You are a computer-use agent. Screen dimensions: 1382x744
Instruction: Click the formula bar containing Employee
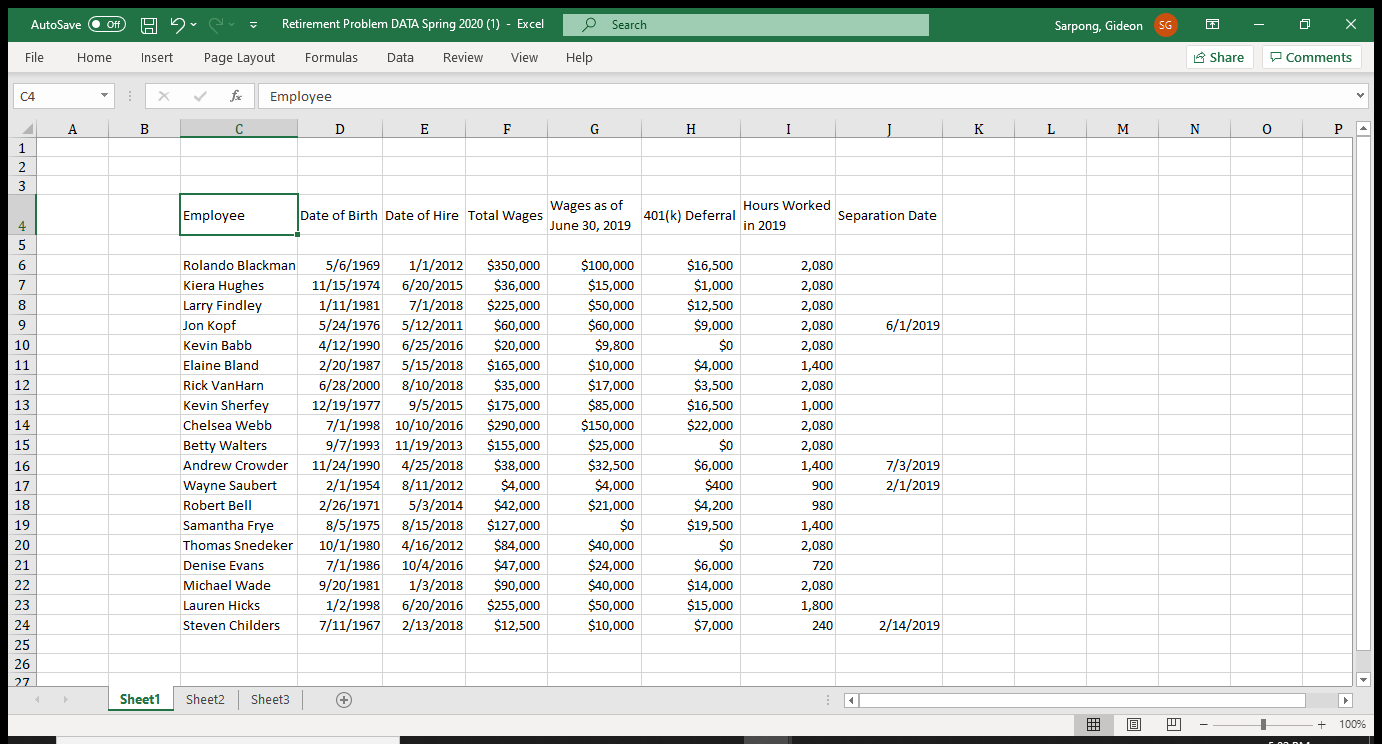point(805,96)
